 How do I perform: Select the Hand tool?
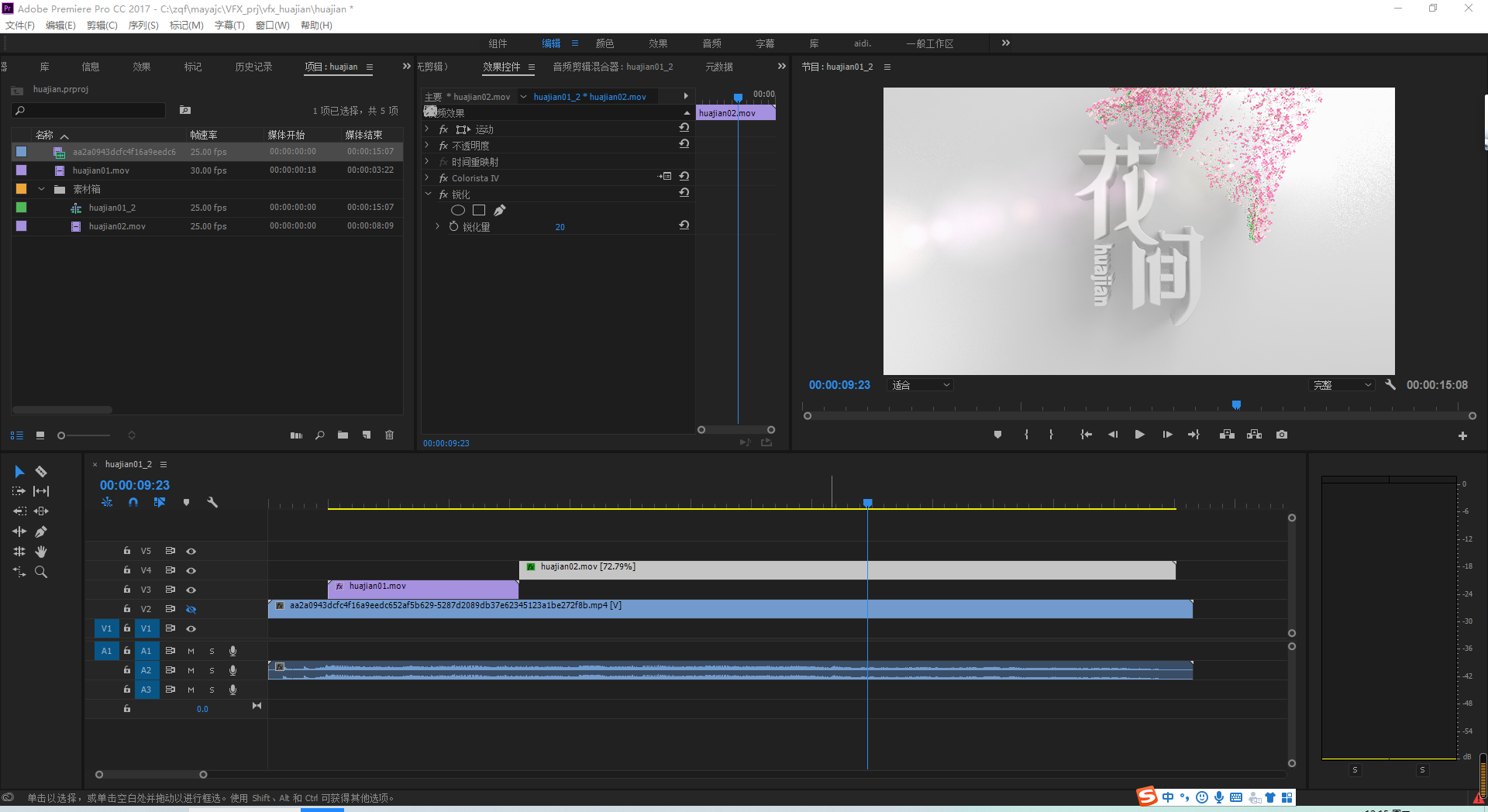pyautogui.click(x=41, y=552)
